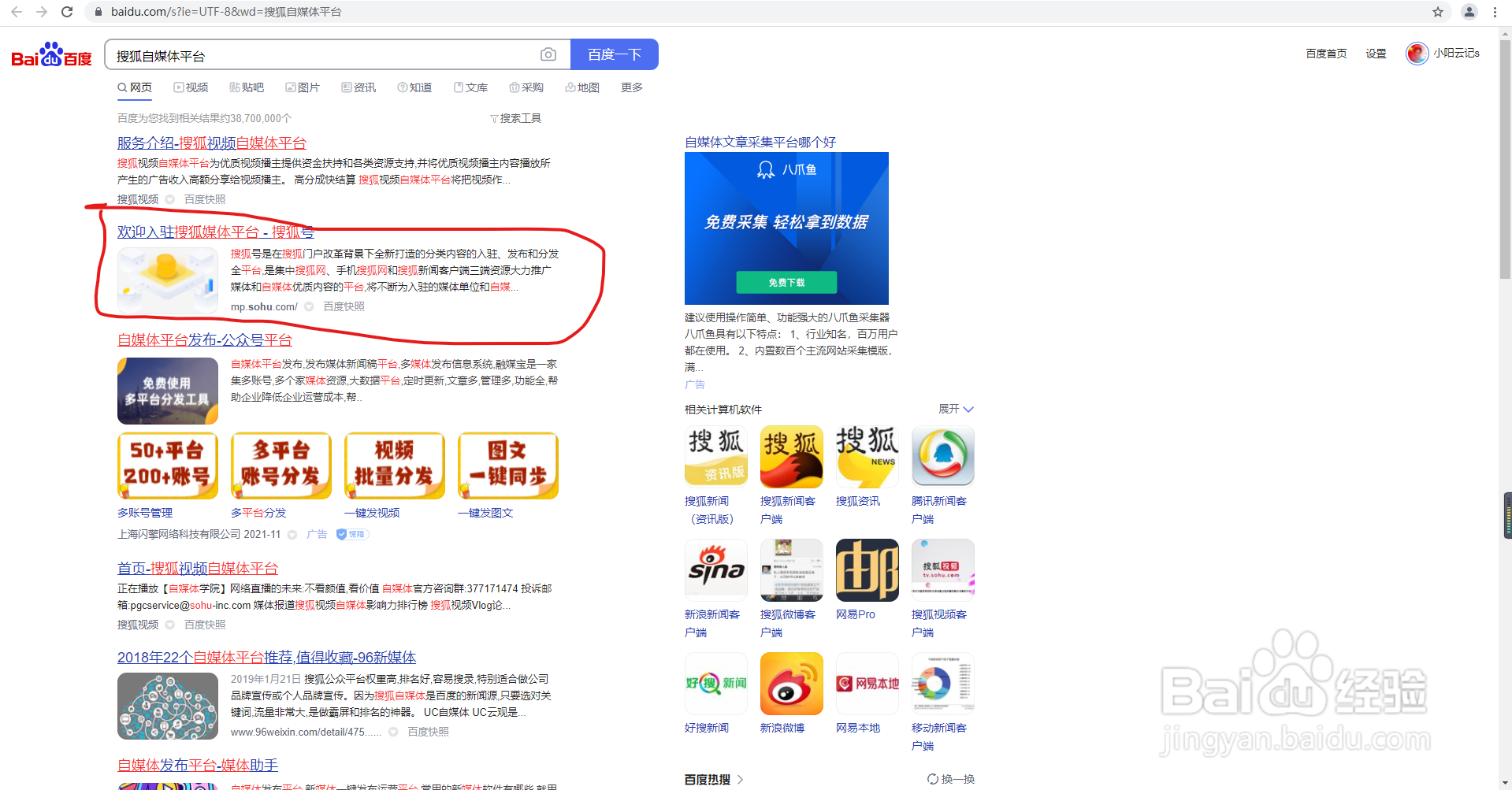1512x790 pixels.
Task: Bookmark this page with the star icon
Action: click(x=1438, y=12)
